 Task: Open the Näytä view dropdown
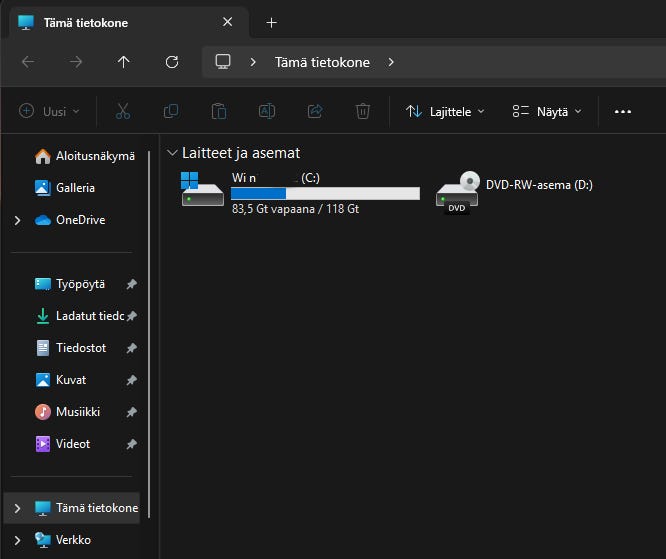(x=547, y=111)
